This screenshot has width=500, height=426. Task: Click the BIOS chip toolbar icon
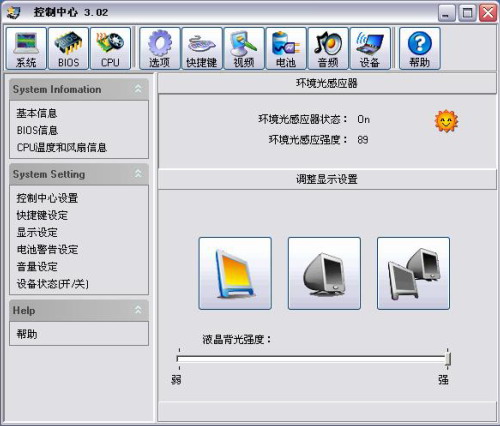pos(68,49)
